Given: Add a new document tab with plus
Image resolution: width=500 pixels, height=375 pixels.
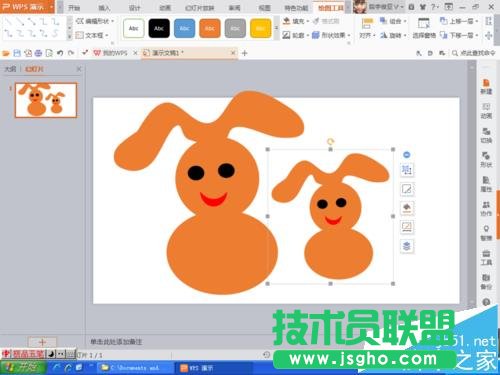Looking at the screenshot, I should pyautogui.click(x=244, y=53).
